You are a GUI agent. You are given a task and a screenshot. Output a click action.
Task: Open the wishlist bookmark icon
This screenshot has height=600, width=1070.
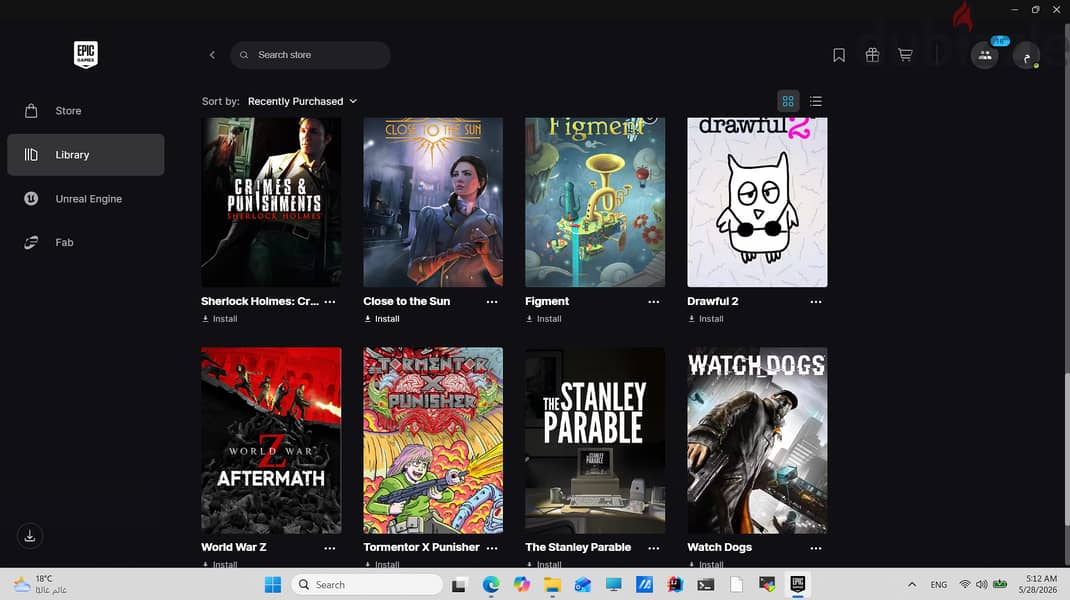(839, 55)
